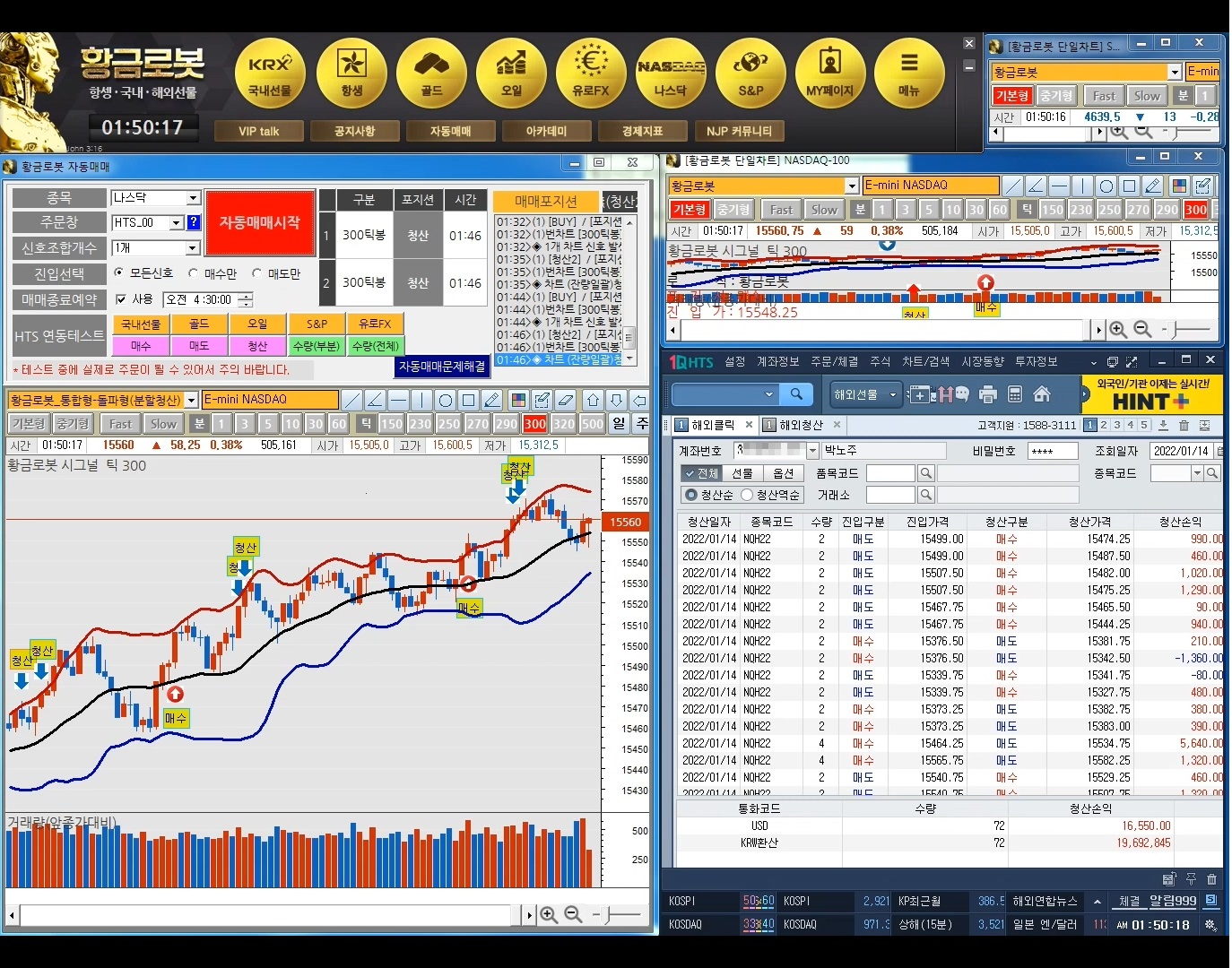Open color palette icon in NASDAQ-100 chart toolbar
1232x968 pixels.
[1180, 186]
